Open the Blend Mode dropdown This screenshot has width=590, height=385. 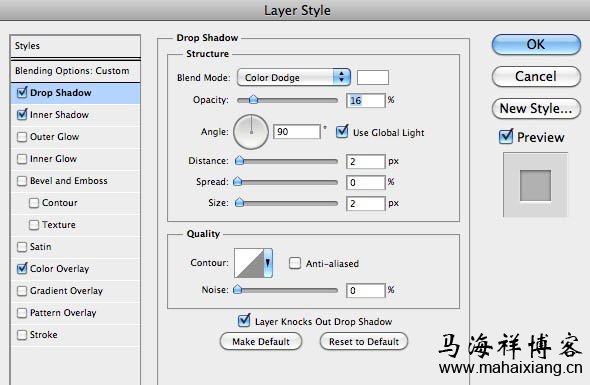294,78
